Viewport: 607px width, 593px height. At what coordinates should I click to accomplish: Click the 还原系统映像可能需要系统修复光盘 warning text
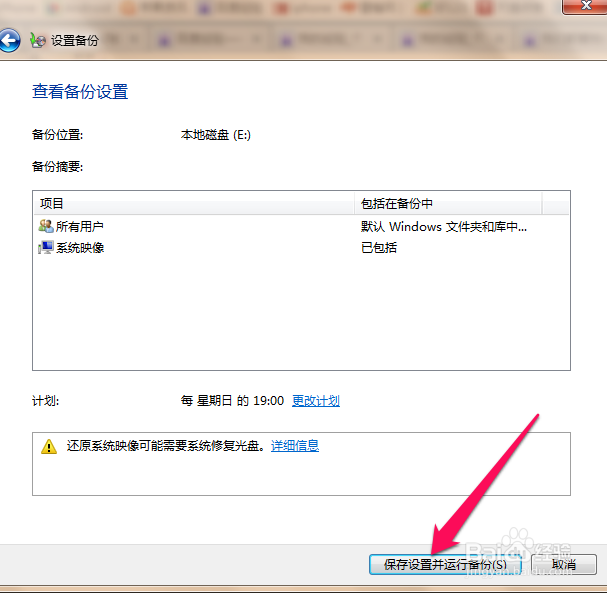(166, 446)
